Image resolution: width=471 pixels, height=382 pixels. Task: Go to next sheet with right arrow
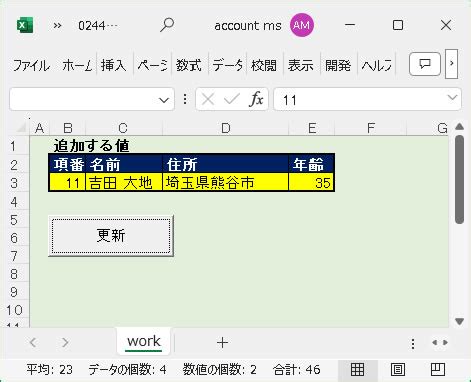pyautogui.click(x=65, y=342)
